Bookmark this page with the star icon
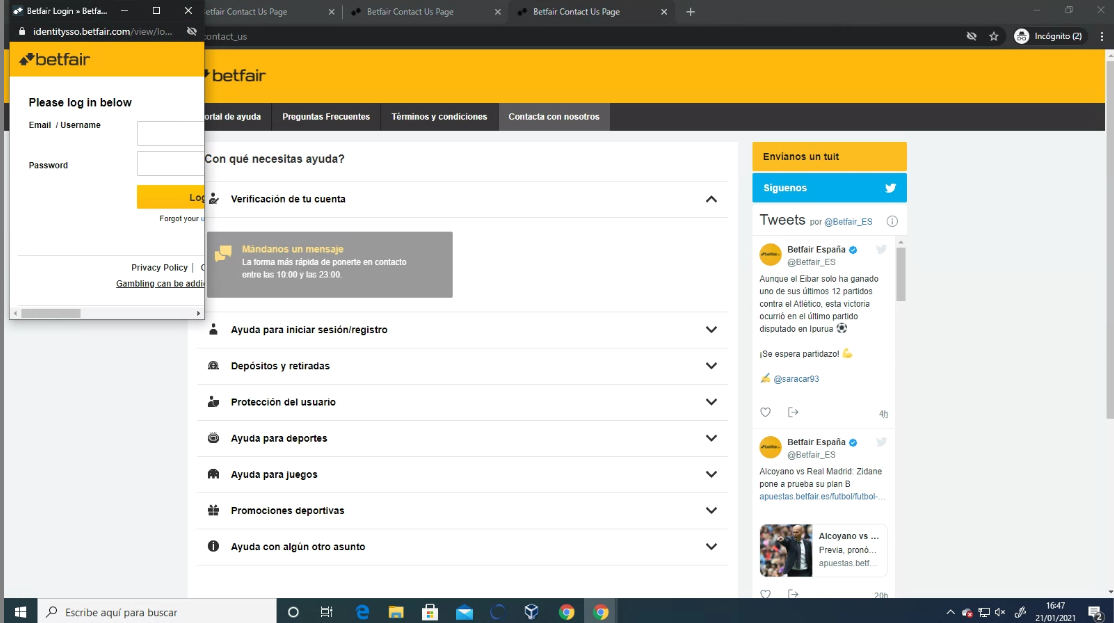Image resolution: width=1114 pixels, height=623 pixels. coord(994,36)
